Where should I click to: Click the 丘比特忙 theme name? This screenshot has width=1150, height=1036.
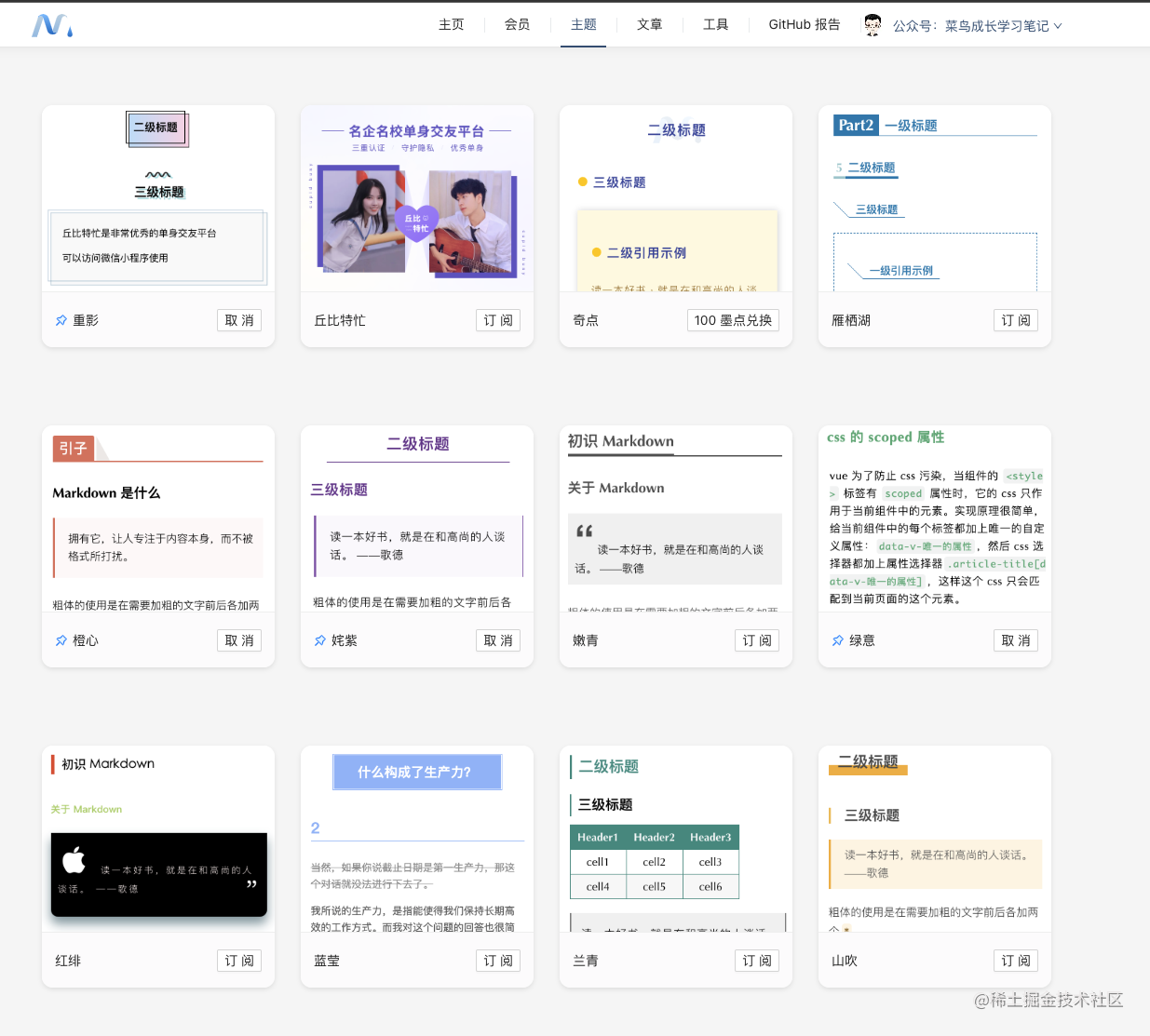pos(340,320)
